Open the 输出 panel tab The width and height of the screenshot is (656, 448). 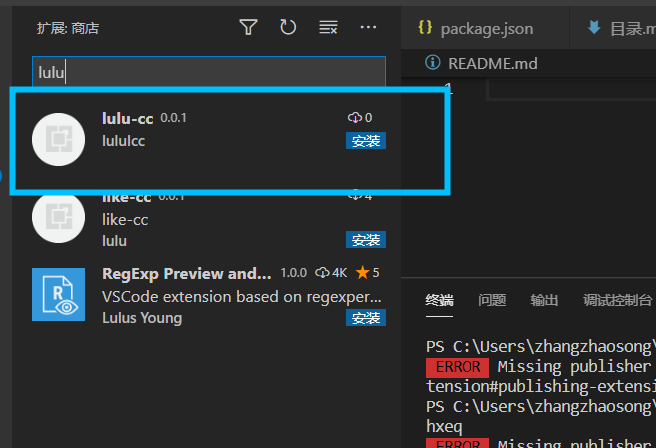tap(544, 300)
